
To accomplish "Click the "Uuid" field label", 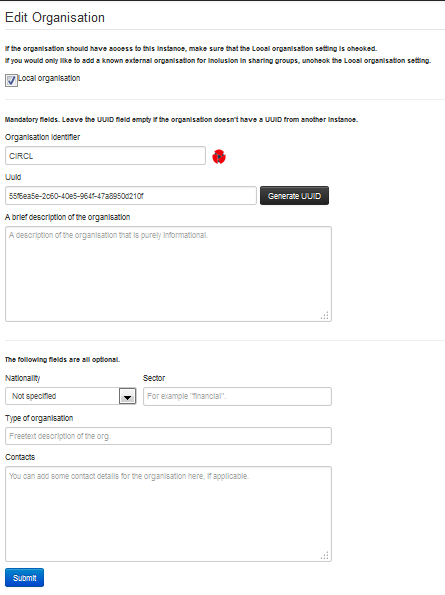I will point(13,177).
